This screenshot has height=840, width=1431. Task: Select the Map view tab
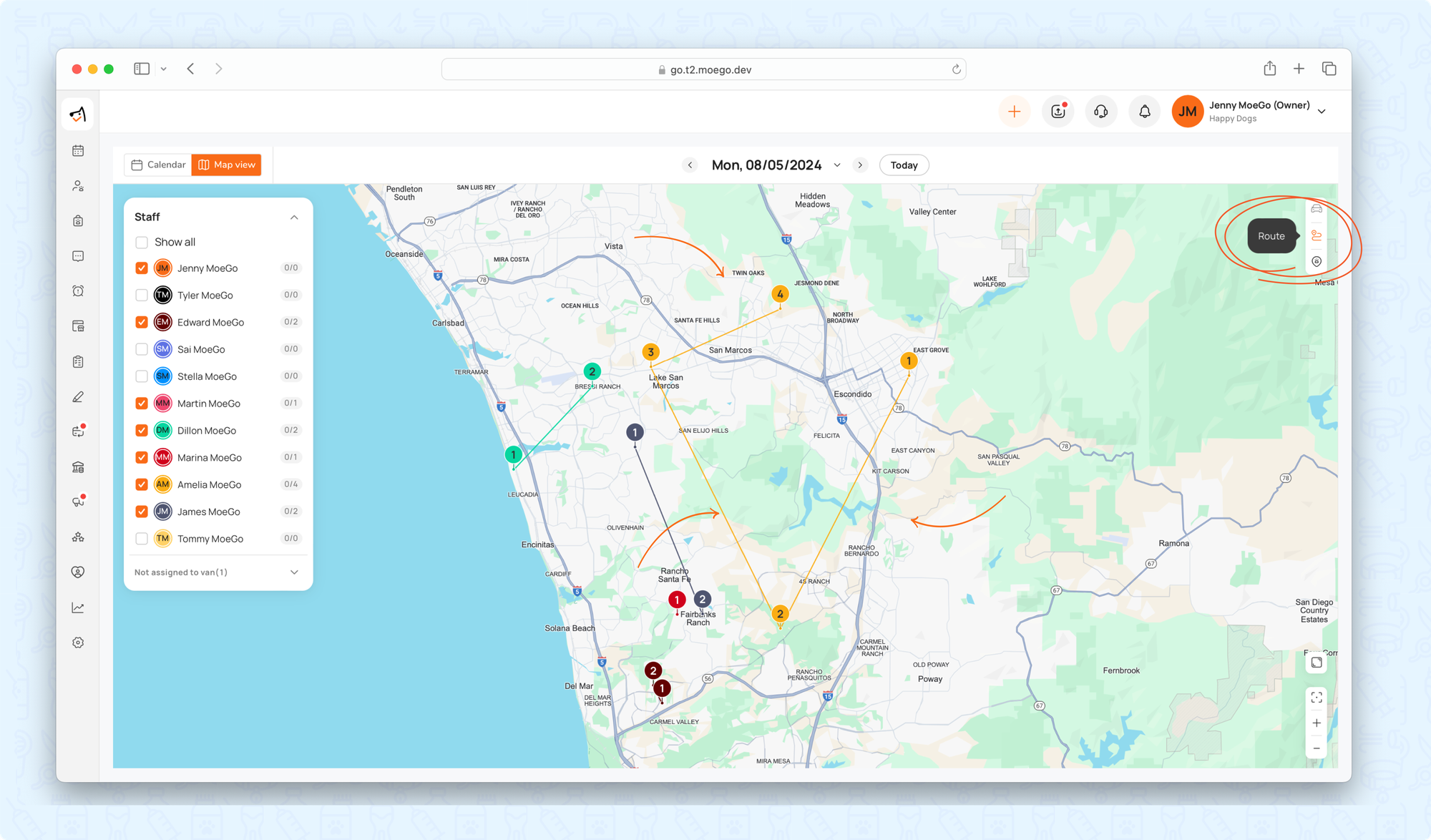(227, 165)
